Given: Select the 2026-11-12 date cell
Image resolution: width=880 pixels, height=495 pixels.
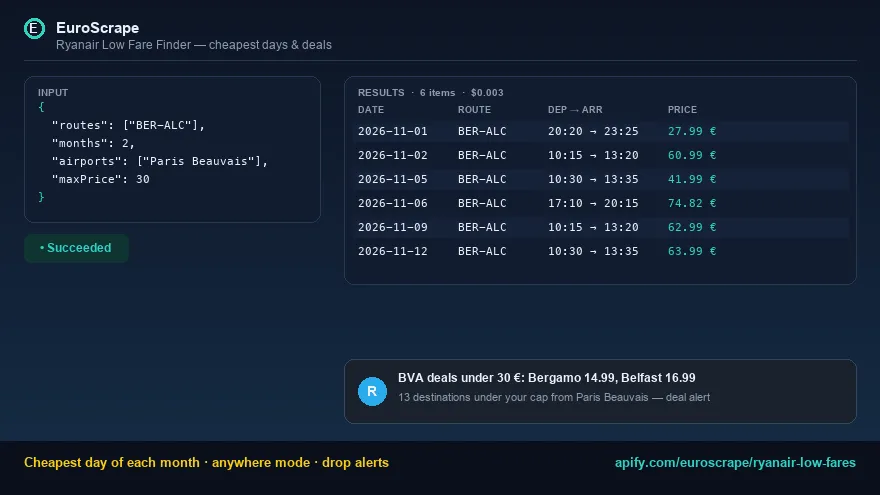Looking at the screenshot, I should point(393,251).
